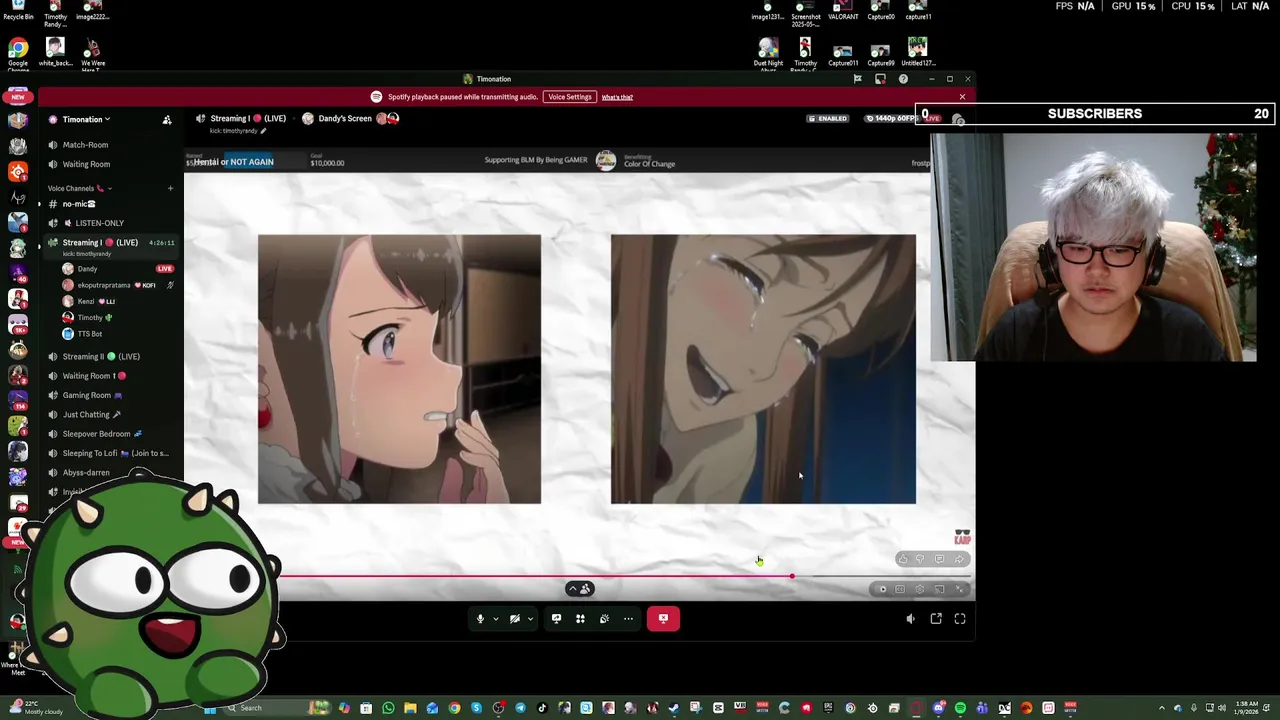
Task: Click the share screen icon in call controls
Action: point(556,619)
